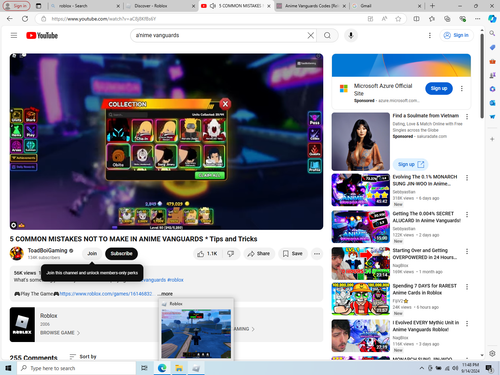Open options for the Evolving Monarch Sung Jin-Woo video

point(467,178)
